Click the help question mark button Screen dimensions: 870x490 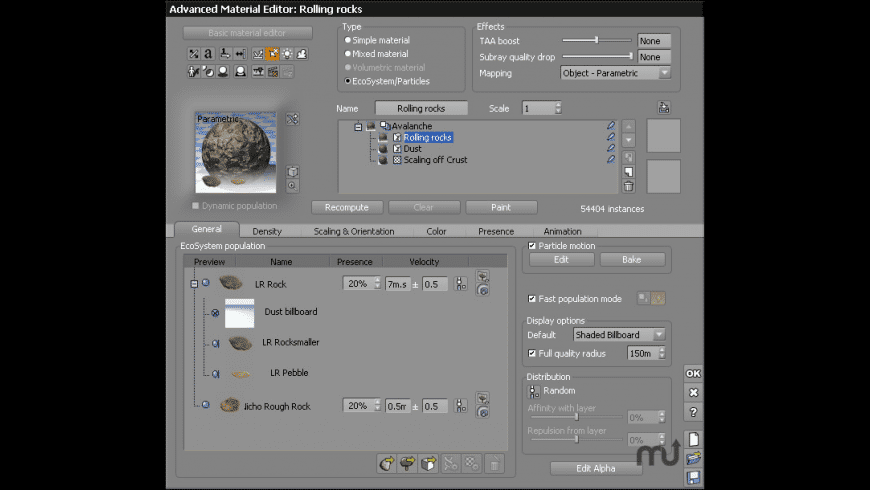click(693, 412)
